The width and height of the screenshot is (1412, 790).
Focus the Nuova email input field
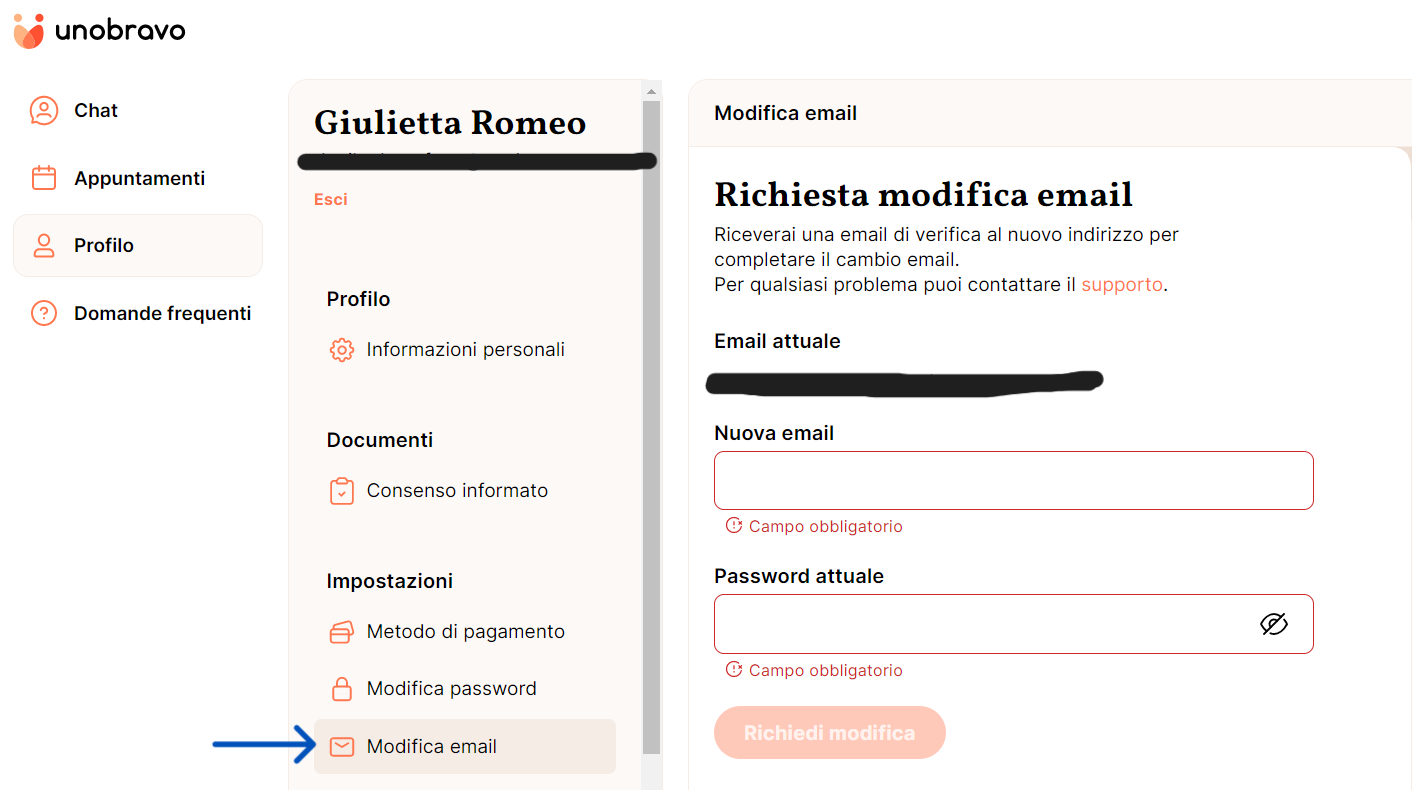click(1013, 481)
